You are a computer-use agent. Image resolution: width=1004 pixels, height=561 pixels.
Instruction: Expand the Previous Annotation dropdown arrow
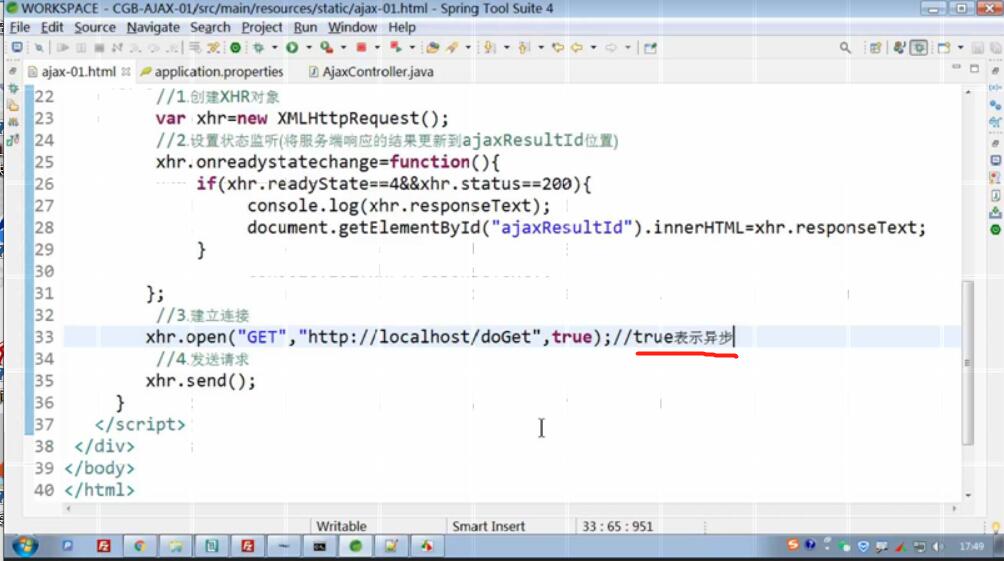541,47
